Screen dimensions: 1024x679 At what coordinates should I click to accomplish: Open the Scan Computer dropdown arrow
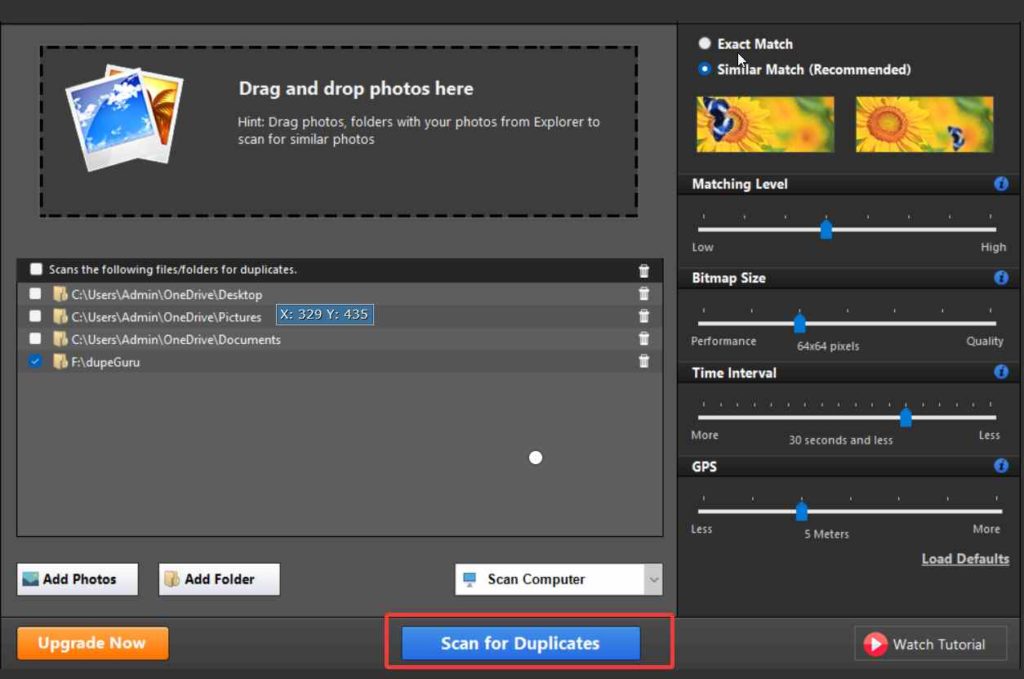[x=653, y=580]
